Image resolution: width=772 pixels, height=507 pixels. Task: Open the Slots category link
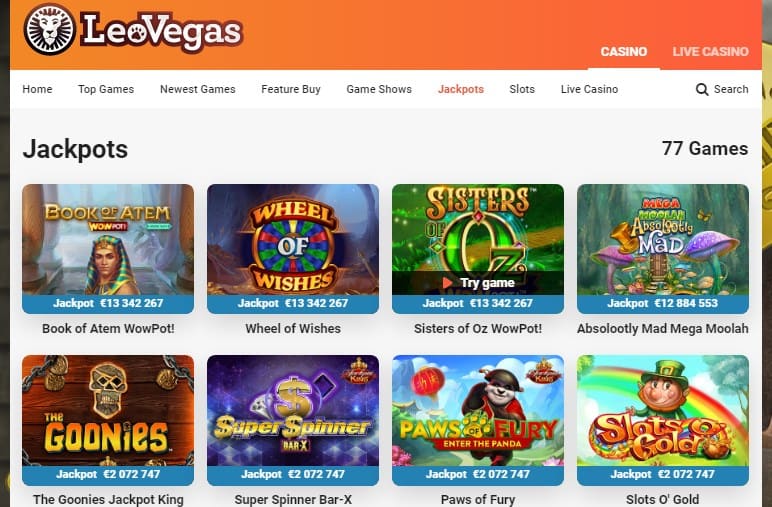pos(522,89)
